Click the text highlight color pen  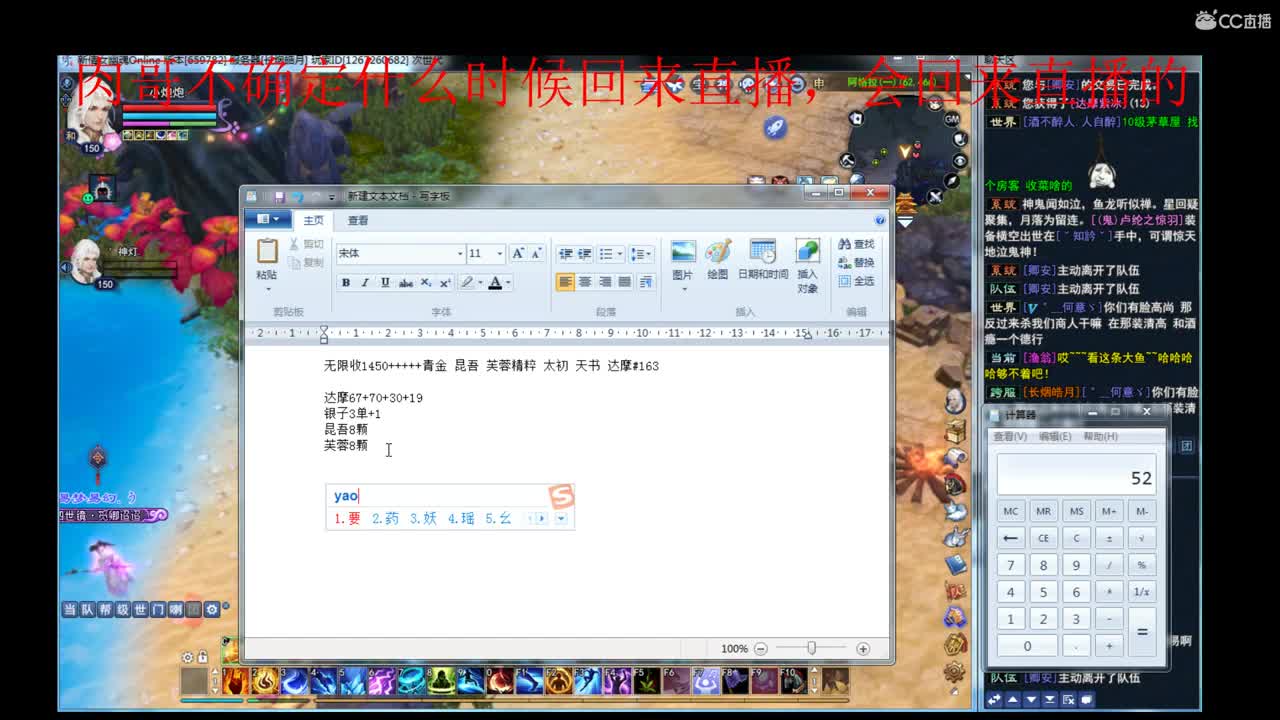466,283
